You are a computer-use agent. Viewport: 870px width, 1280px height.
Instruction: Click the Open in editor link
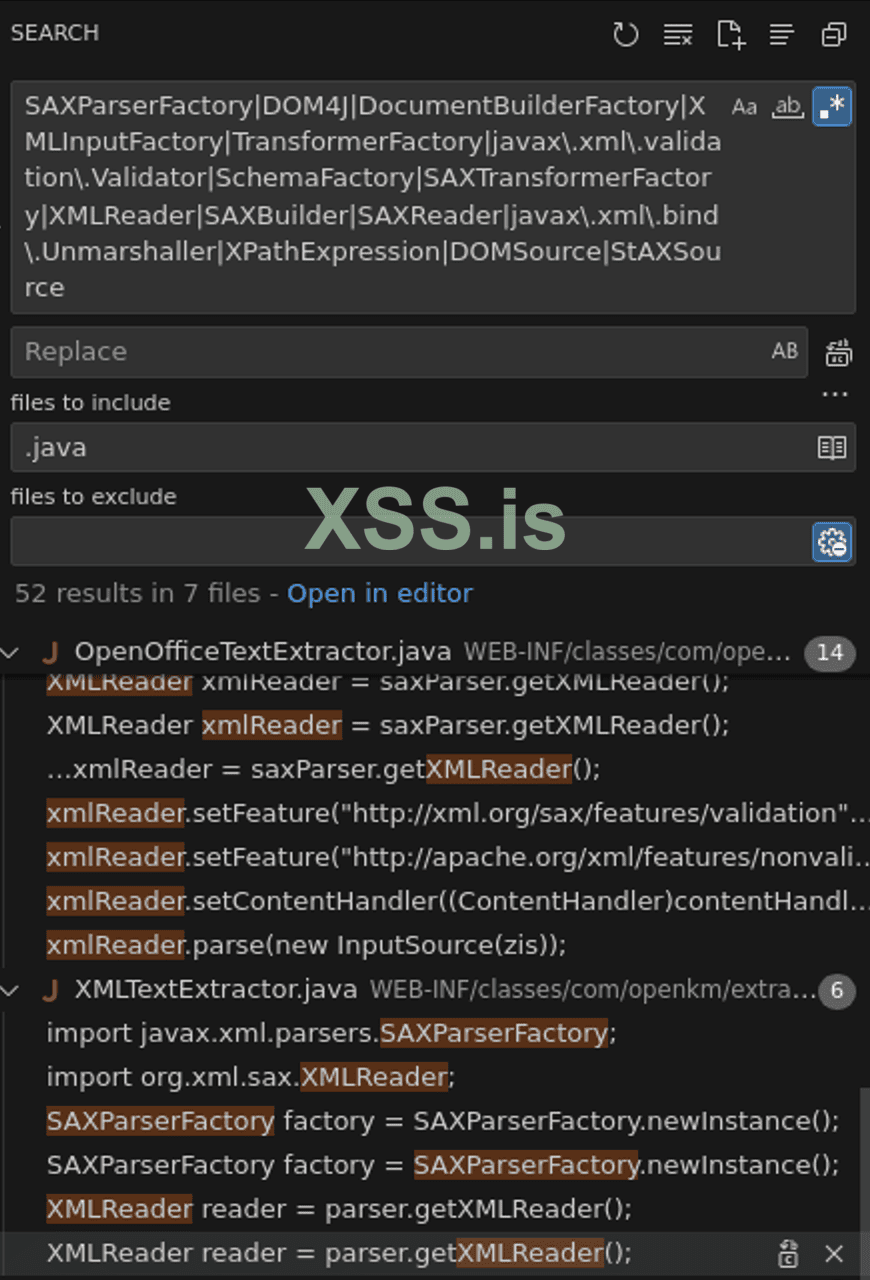coord(379,594)
